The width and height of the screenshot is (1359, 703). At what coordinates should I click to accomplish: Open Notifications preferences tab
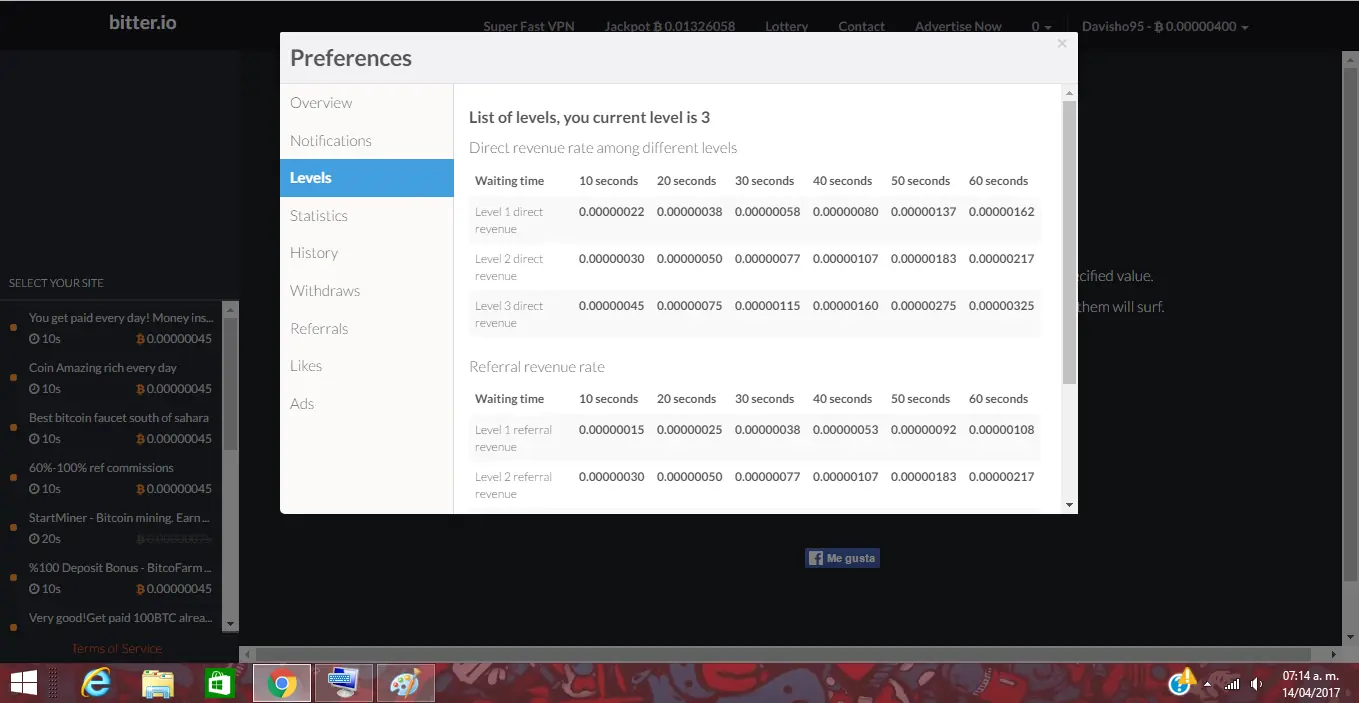click(x=331, y=141)
